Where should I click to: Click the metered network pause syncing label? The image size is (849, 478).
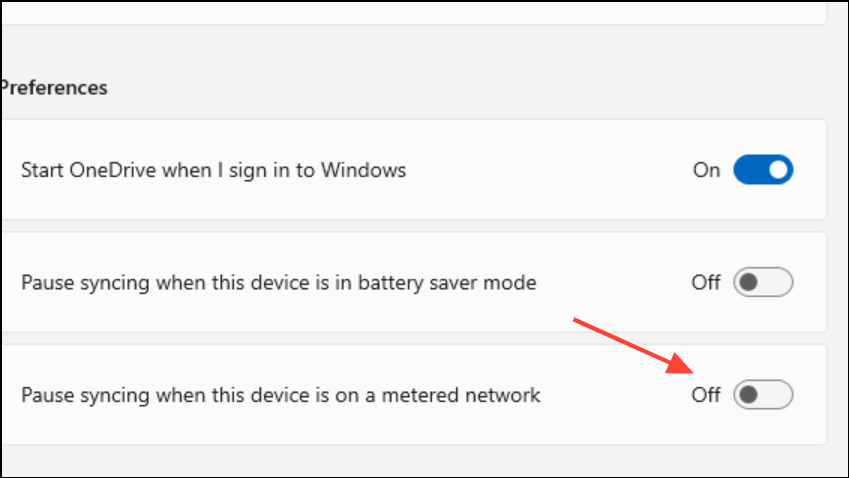click(280, 395)
